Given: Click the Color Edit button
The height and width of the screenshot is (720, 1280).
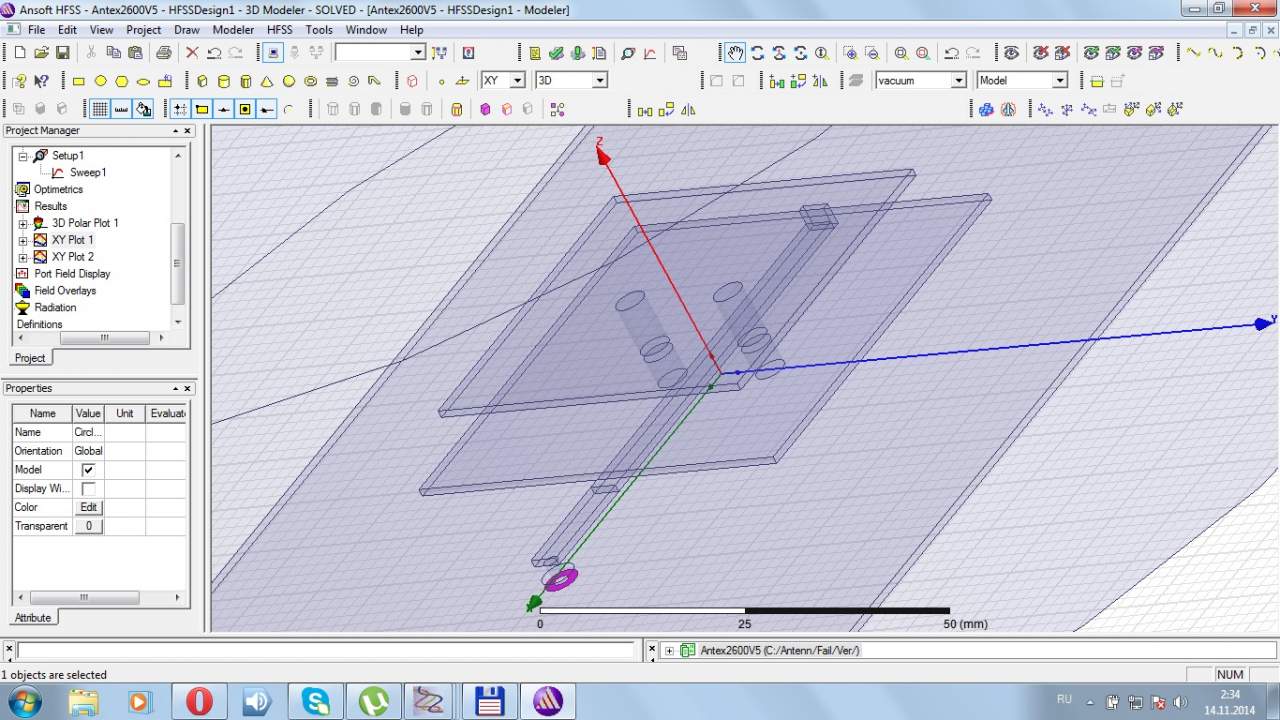Looking at the screenshot, I should coord(88,507).
